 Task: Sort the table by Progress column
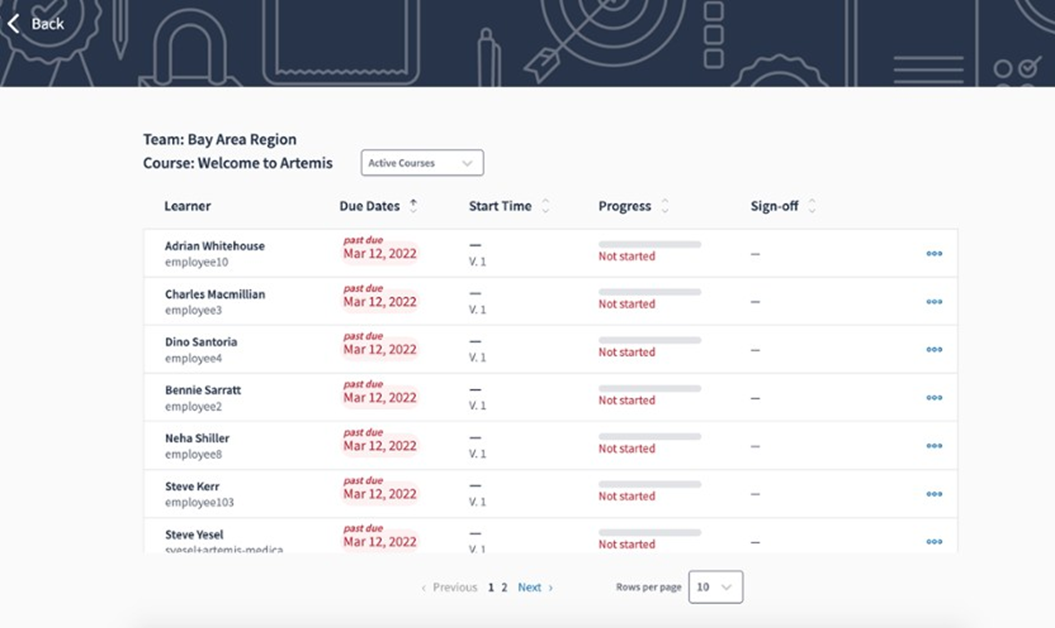pyautogui.click(x=665, y=206)
